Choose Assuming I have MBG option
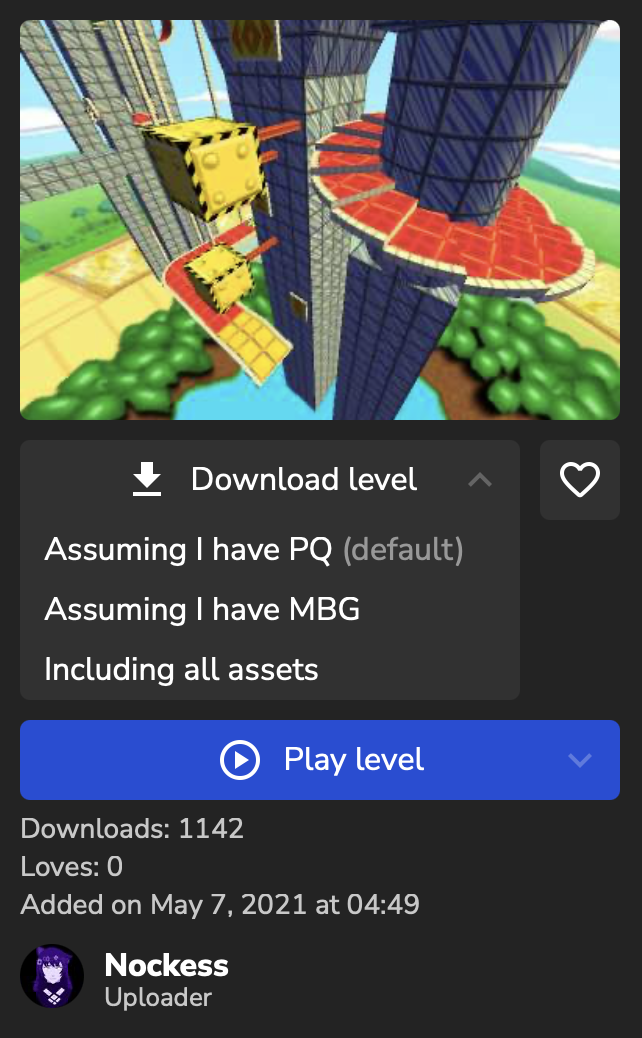Image resolution: width=642 pixels, height=1038 pixels. point(203,609)
